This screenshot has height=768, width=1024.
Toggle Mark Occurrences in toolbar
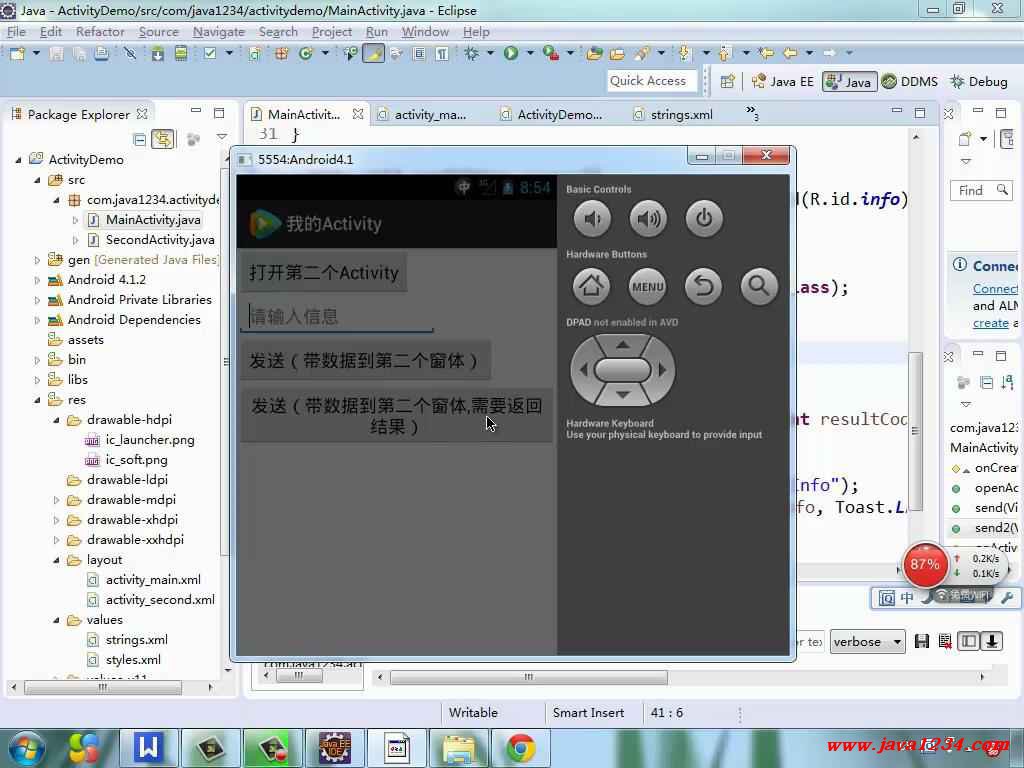(x=374, y=54)
